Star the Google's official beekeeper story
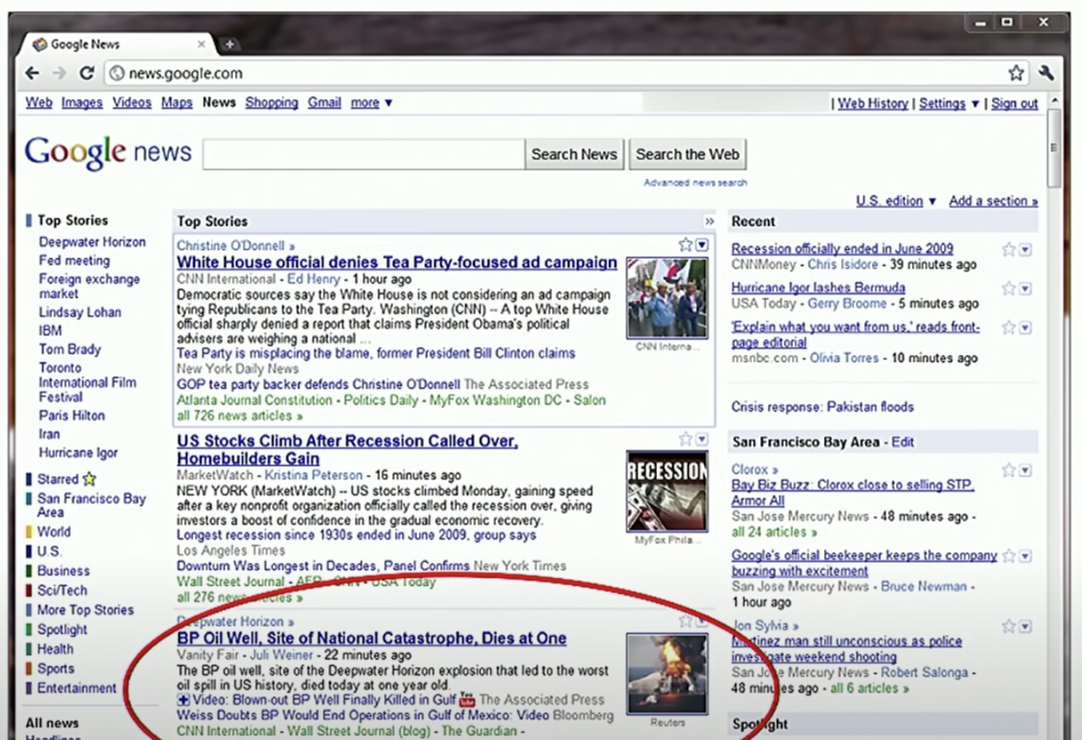The height and width of the screenshot is (740, 1082). [1009, 556]
